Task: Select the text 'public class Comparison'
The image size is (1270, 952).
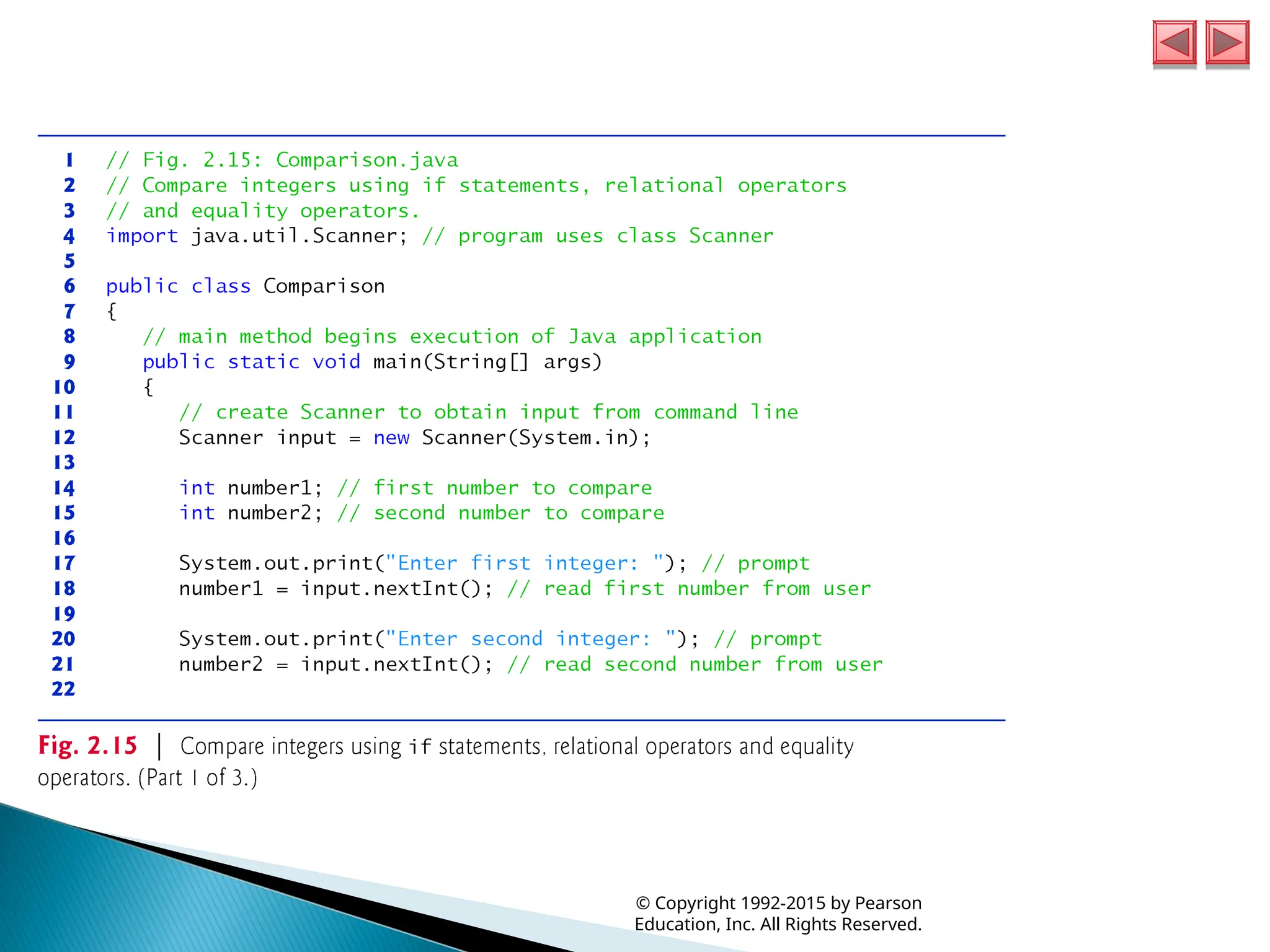Action: [246, 286]
